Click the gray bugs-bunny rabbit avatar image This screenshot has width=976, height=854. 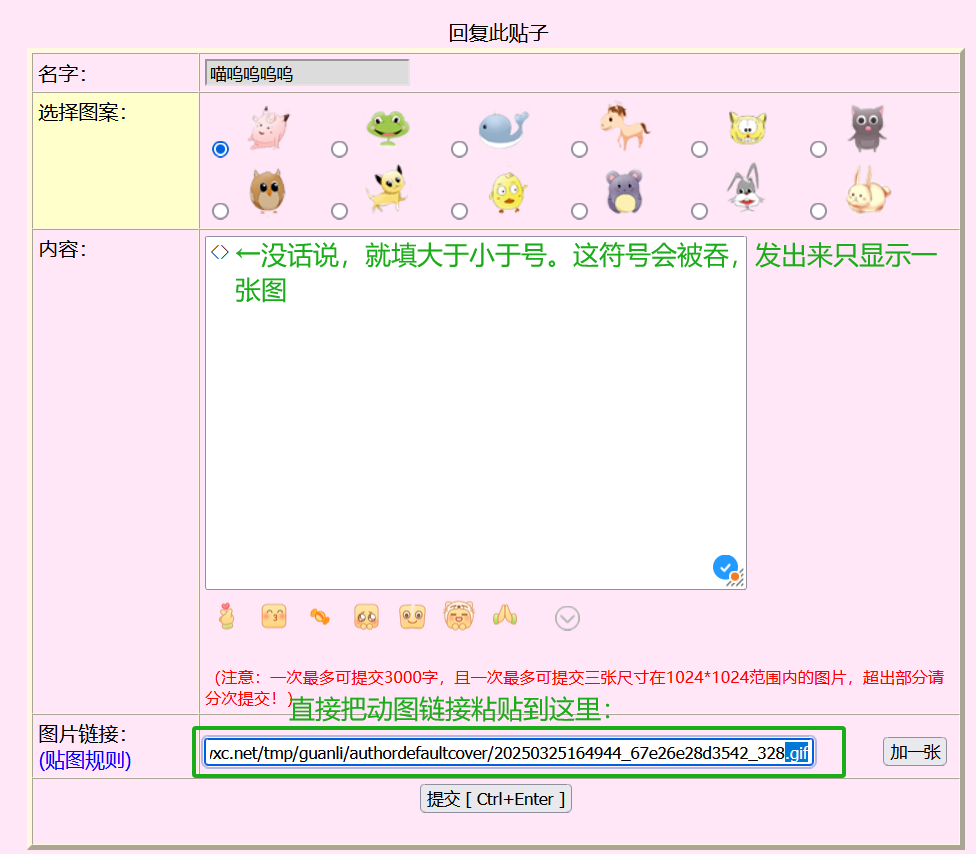pos(746,188)
